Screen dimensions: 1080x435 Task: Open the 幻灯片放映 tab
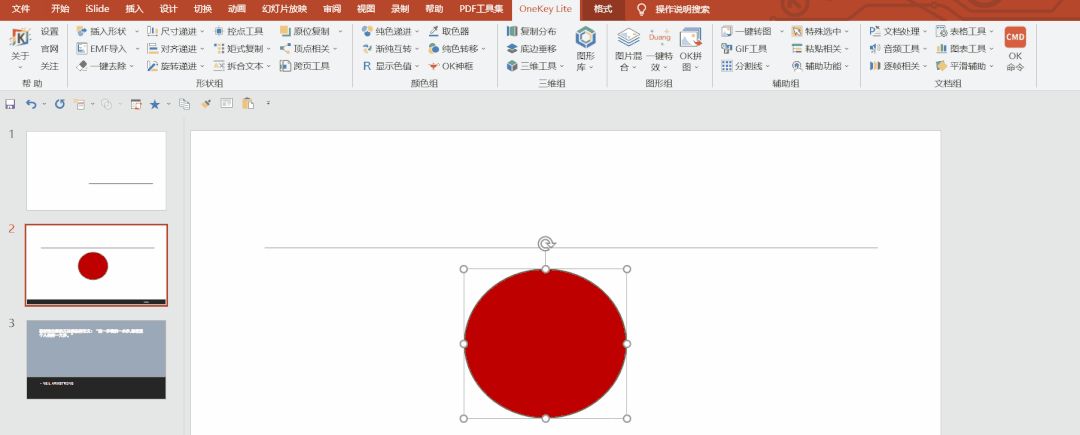284,9
